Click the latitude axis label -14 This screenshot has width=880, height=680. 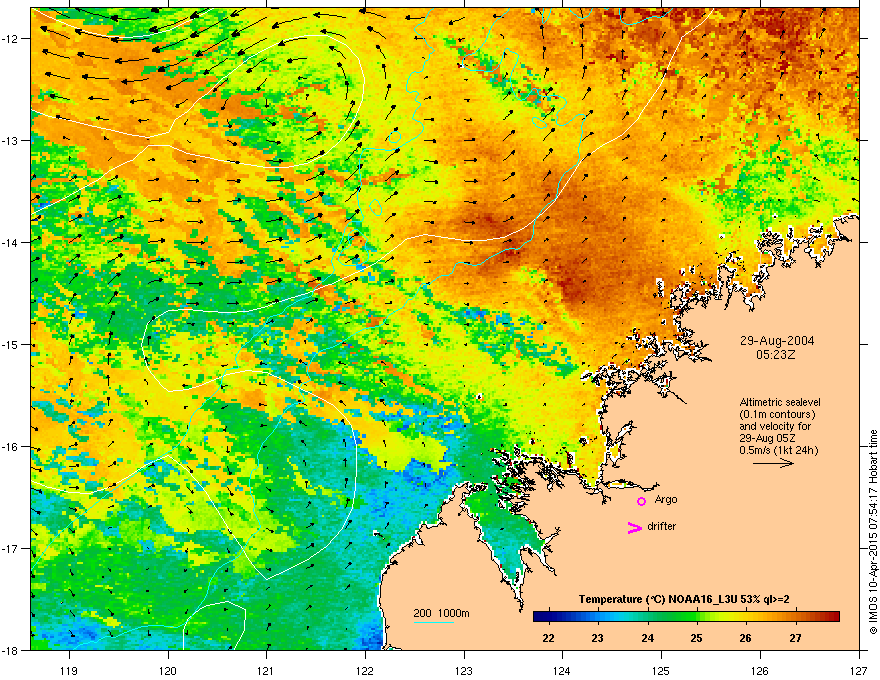[x=11, y=242]
